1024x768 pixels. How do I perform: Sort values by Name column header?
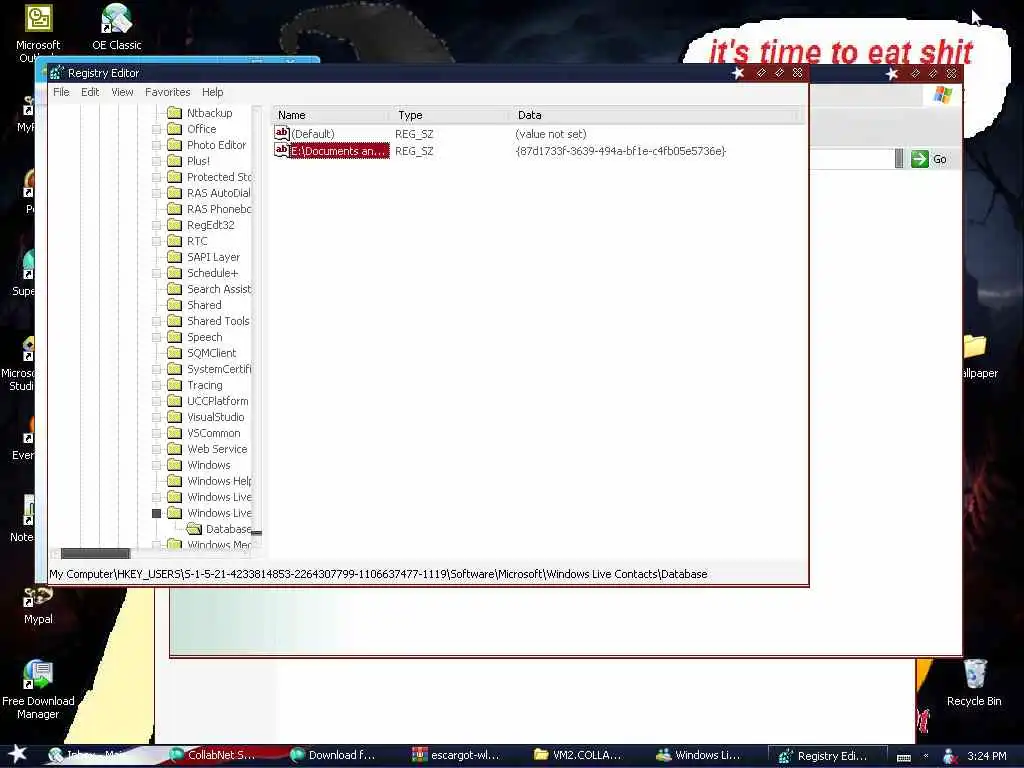tap(331, 115)
